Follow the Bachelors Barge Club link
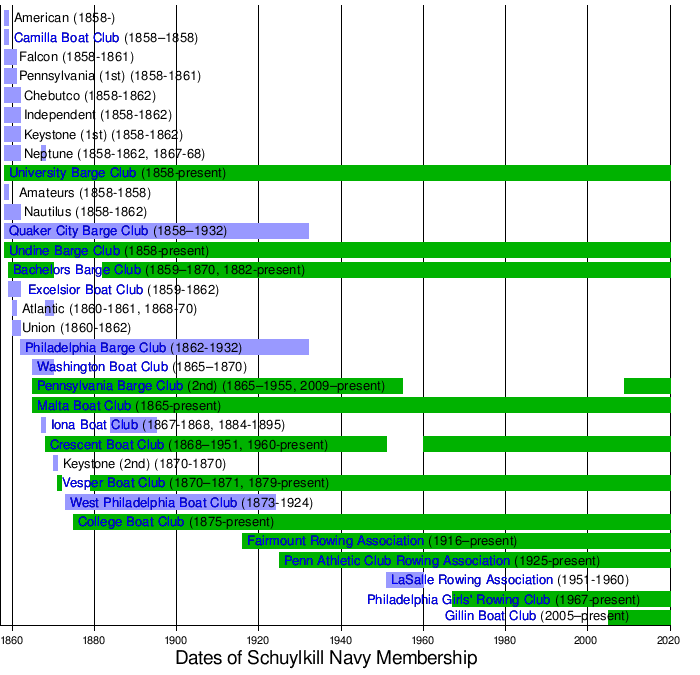700x675 pixels. click(x=76, y=270)
